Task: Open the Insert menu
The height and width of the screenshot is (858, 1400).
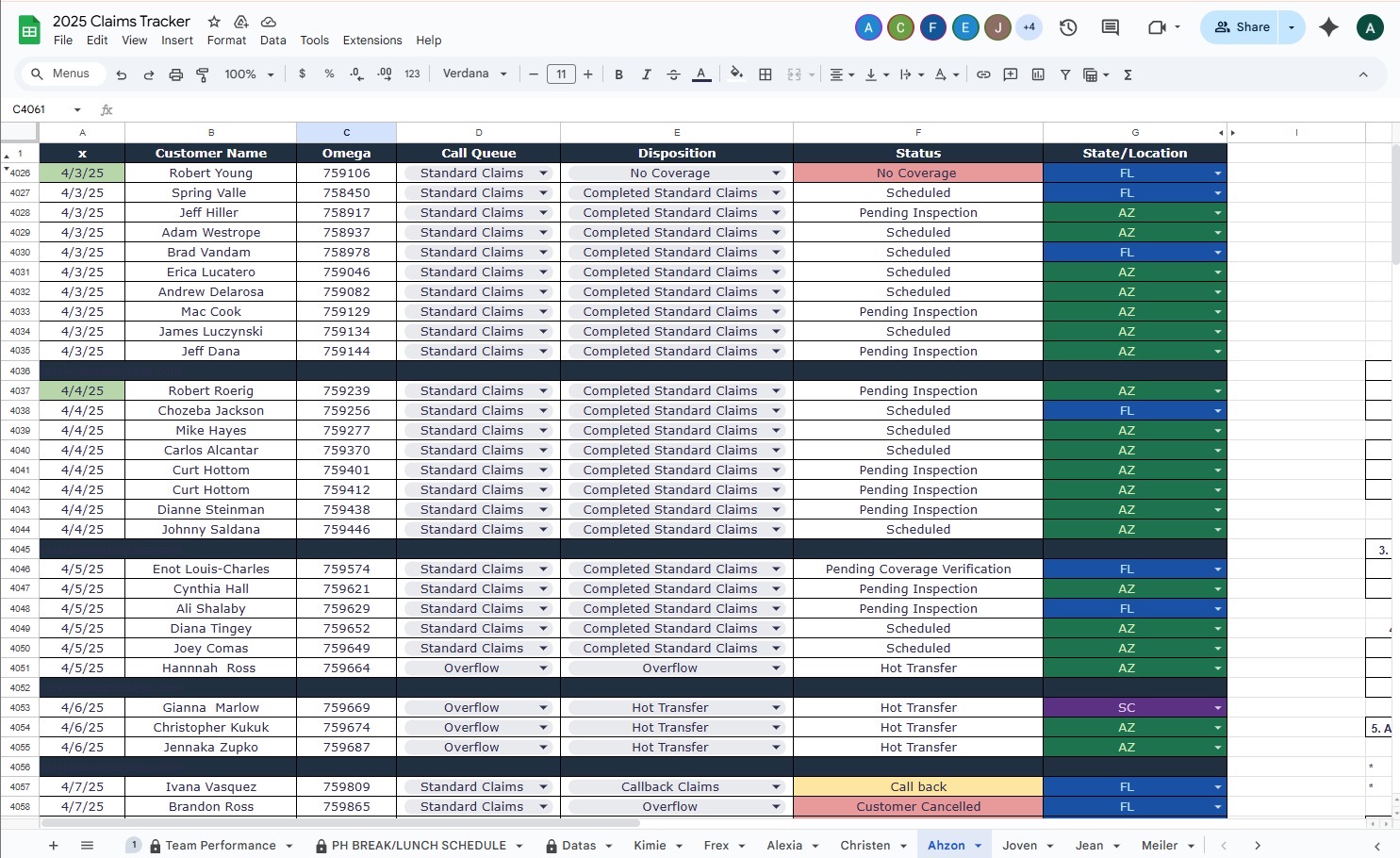Action: (177, 41)
